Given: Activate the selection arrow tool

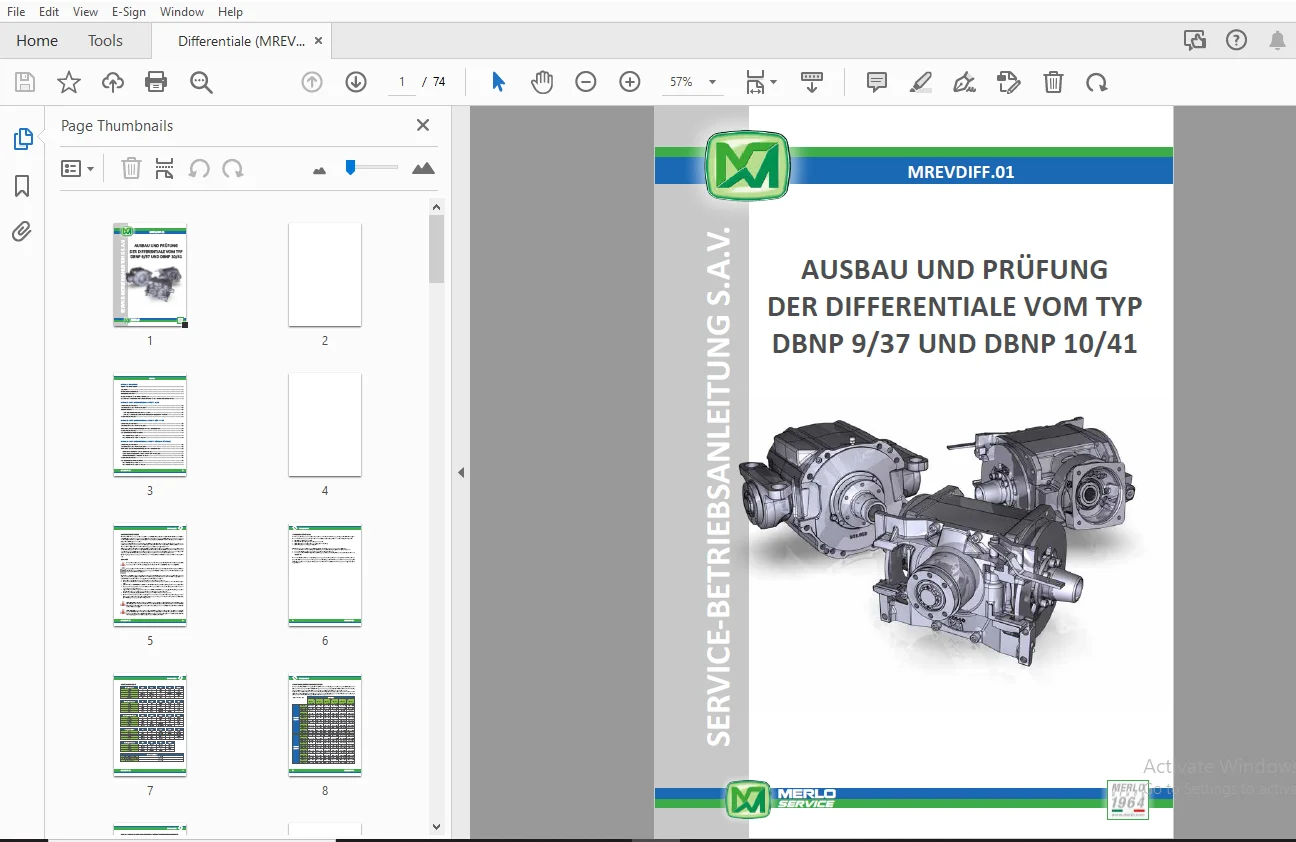Looking at the screenshot, I should [498, 83].
